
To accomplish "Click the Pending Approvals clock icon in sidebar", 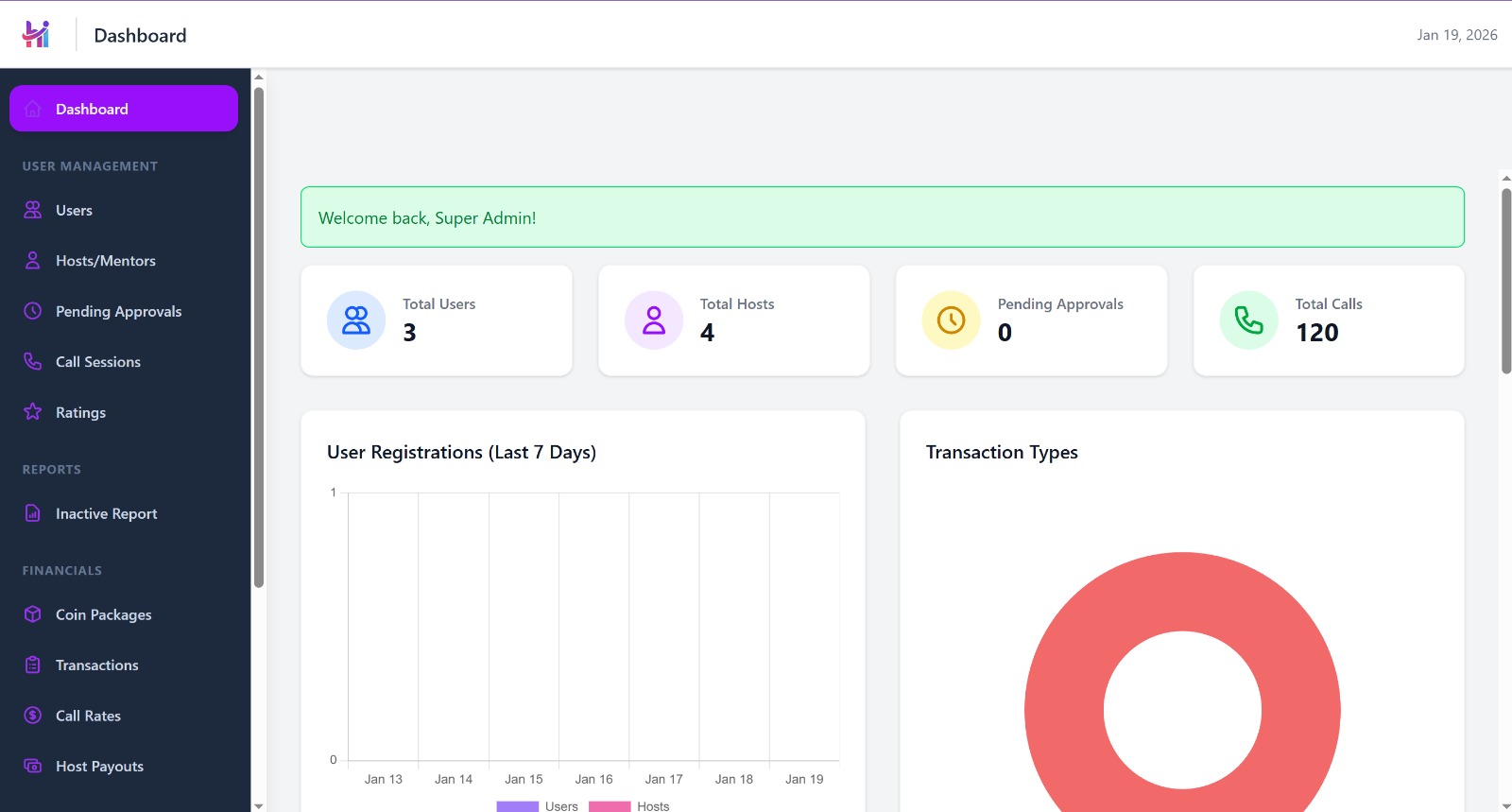I will 33,311.
